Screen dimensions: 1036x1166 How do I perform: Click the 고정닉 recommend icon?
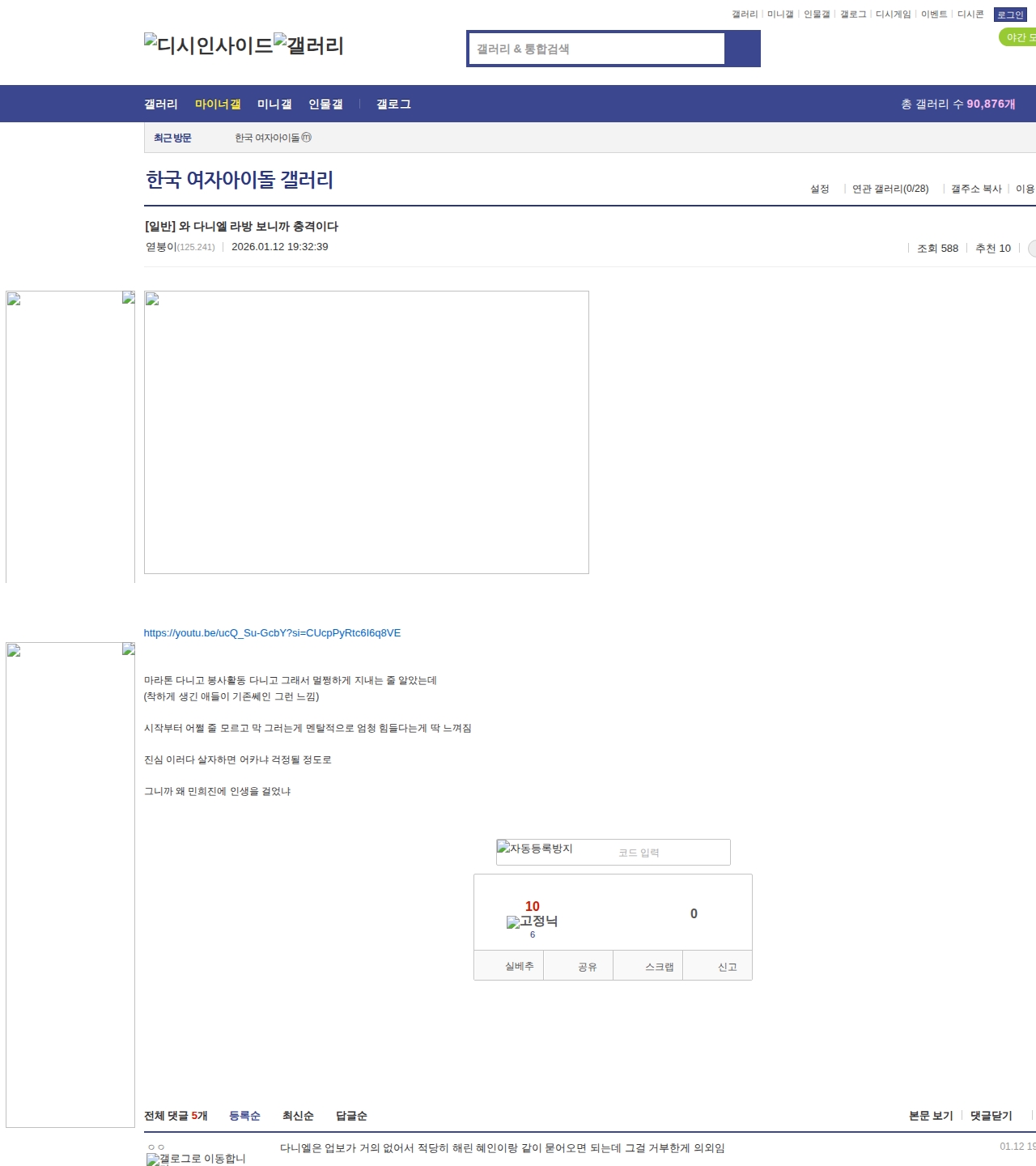tap(532, 921)
